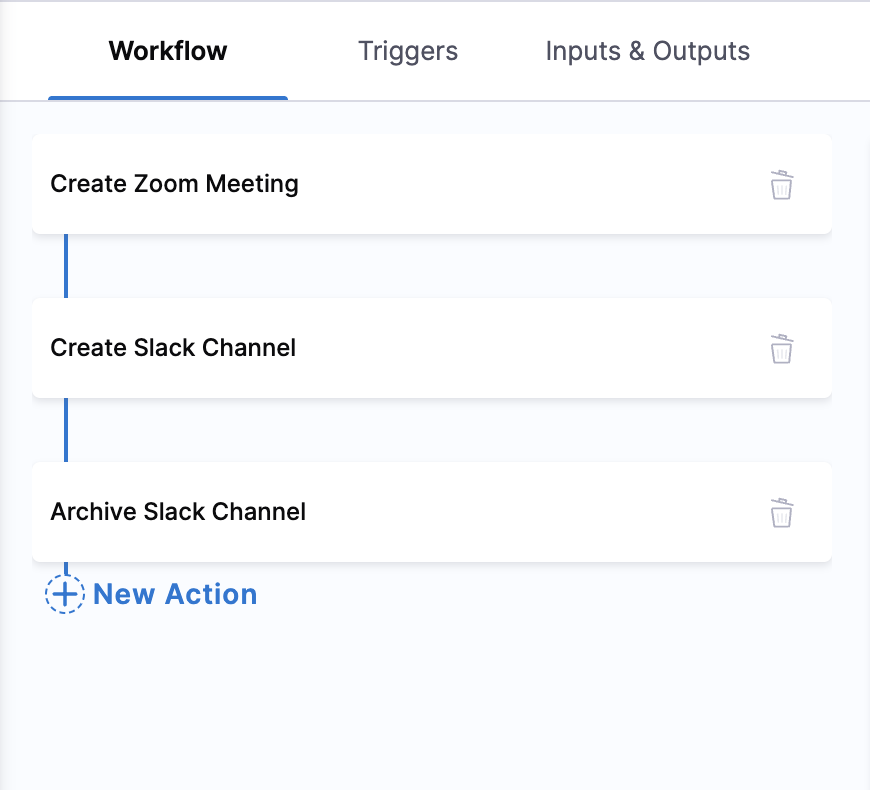This screenshot has width=870, height=790.
Task: Click the New Action link
Action: 174,594
